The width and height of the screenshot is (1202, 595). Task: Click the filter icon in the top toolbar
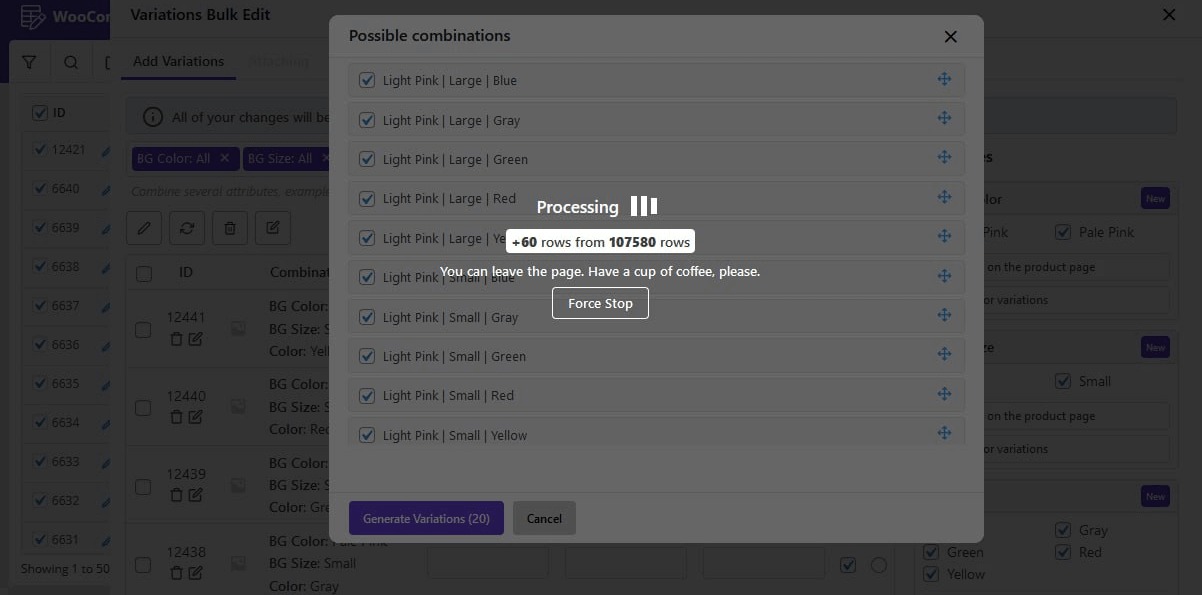[30, 62]
